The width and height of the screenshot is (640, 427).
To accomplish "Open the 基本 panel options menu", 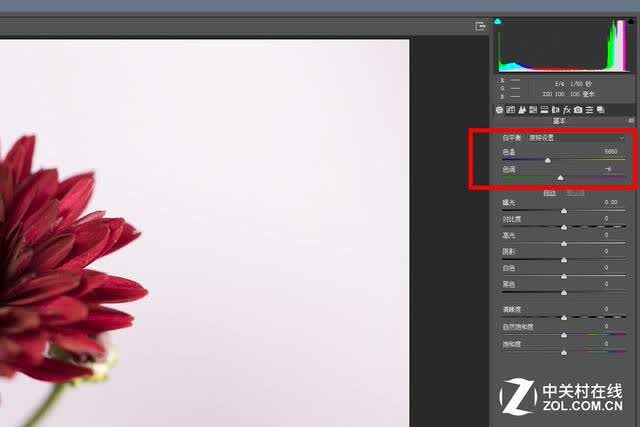I will coord(631,120).
